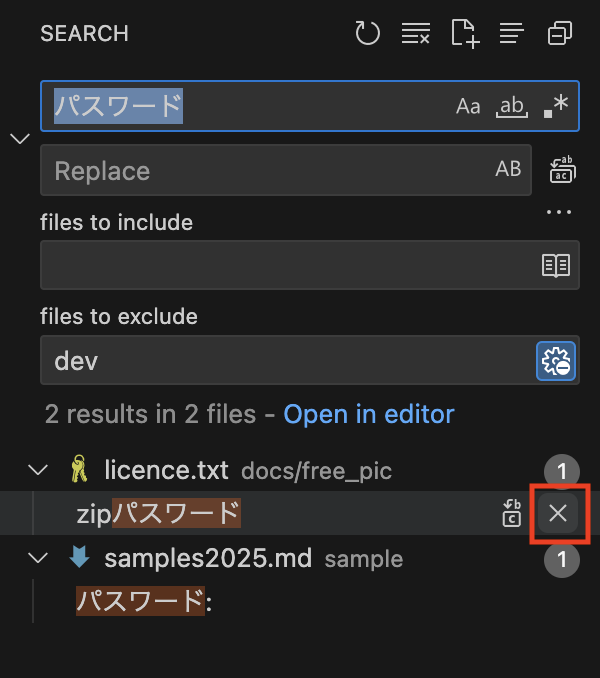The width and height of the screenshot is (600, 678).
Task: Clear search results
Action: point(415,33)
